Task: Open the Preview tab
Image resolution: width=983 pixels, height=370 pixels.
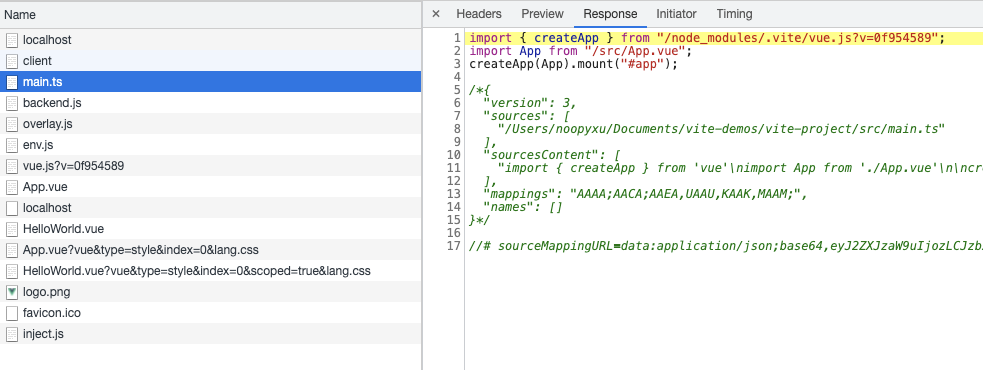Action: [542, 14]
